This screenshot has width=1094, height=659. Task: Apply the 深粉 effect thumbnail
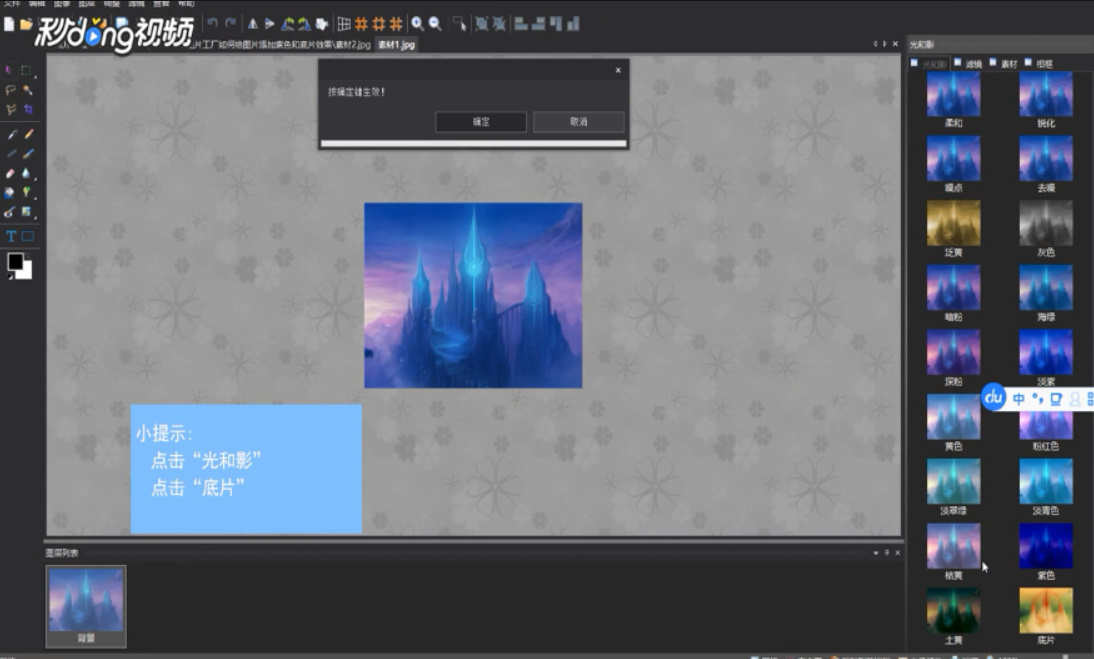953,352
